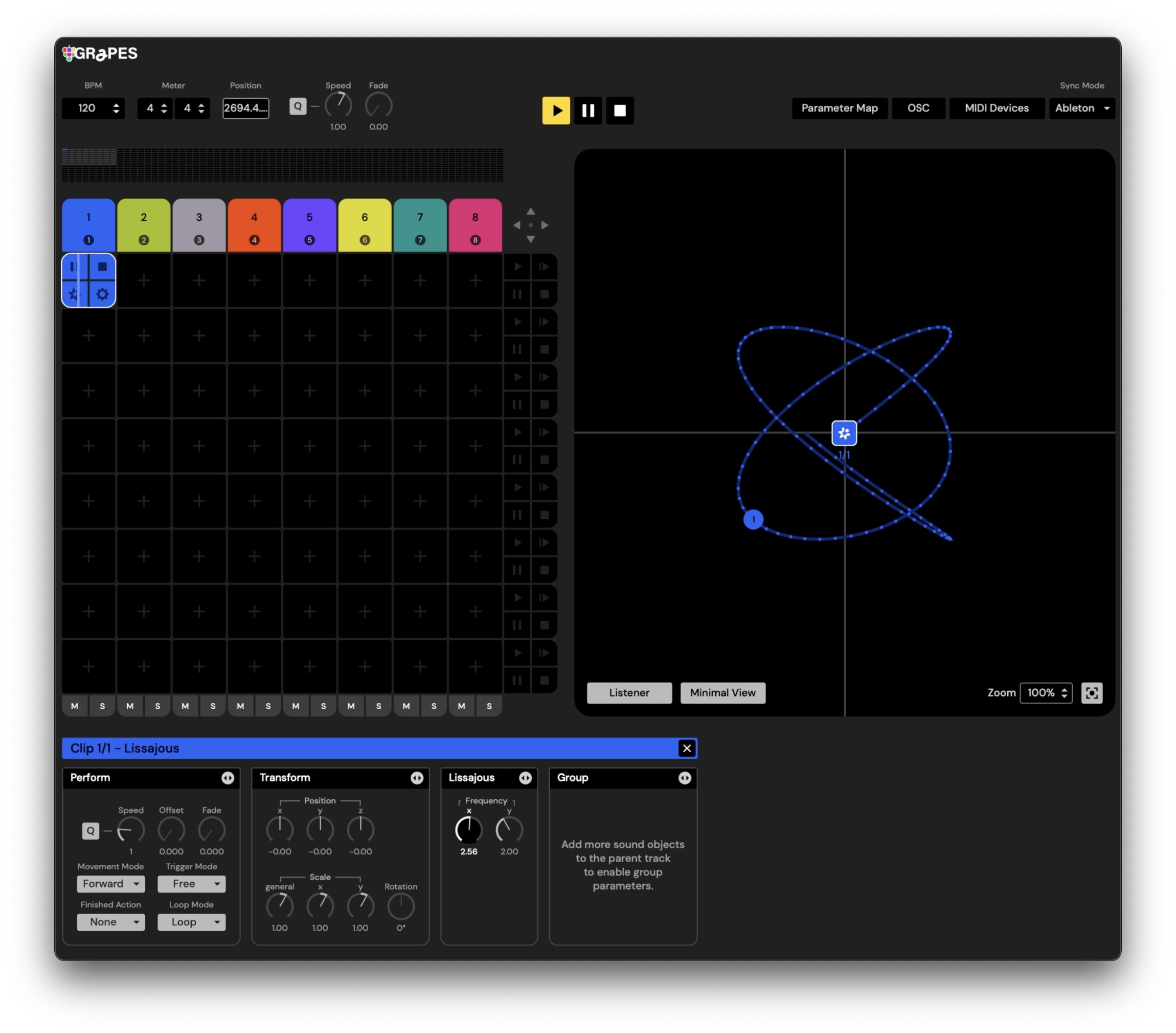Select the Lissajous sound object in viewer

coord(844,433)
